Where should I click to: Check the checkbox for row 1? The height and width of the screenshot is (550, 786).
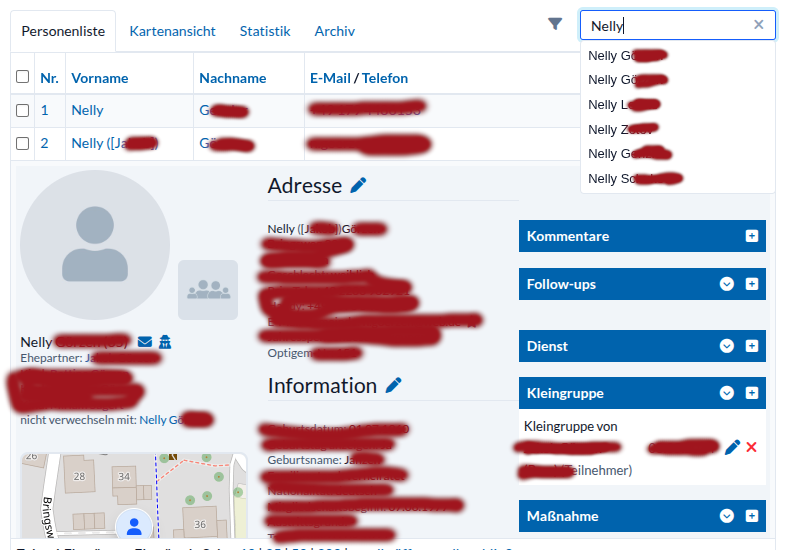(22, 110)
